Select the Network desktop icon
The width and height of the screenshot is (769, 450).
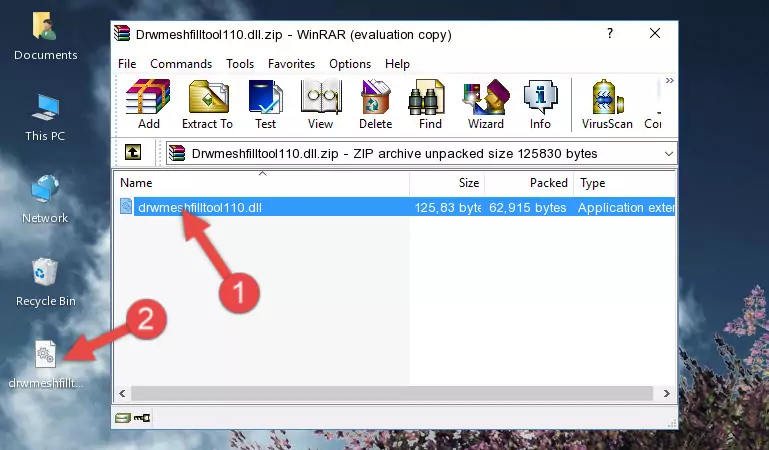point(45,200)
